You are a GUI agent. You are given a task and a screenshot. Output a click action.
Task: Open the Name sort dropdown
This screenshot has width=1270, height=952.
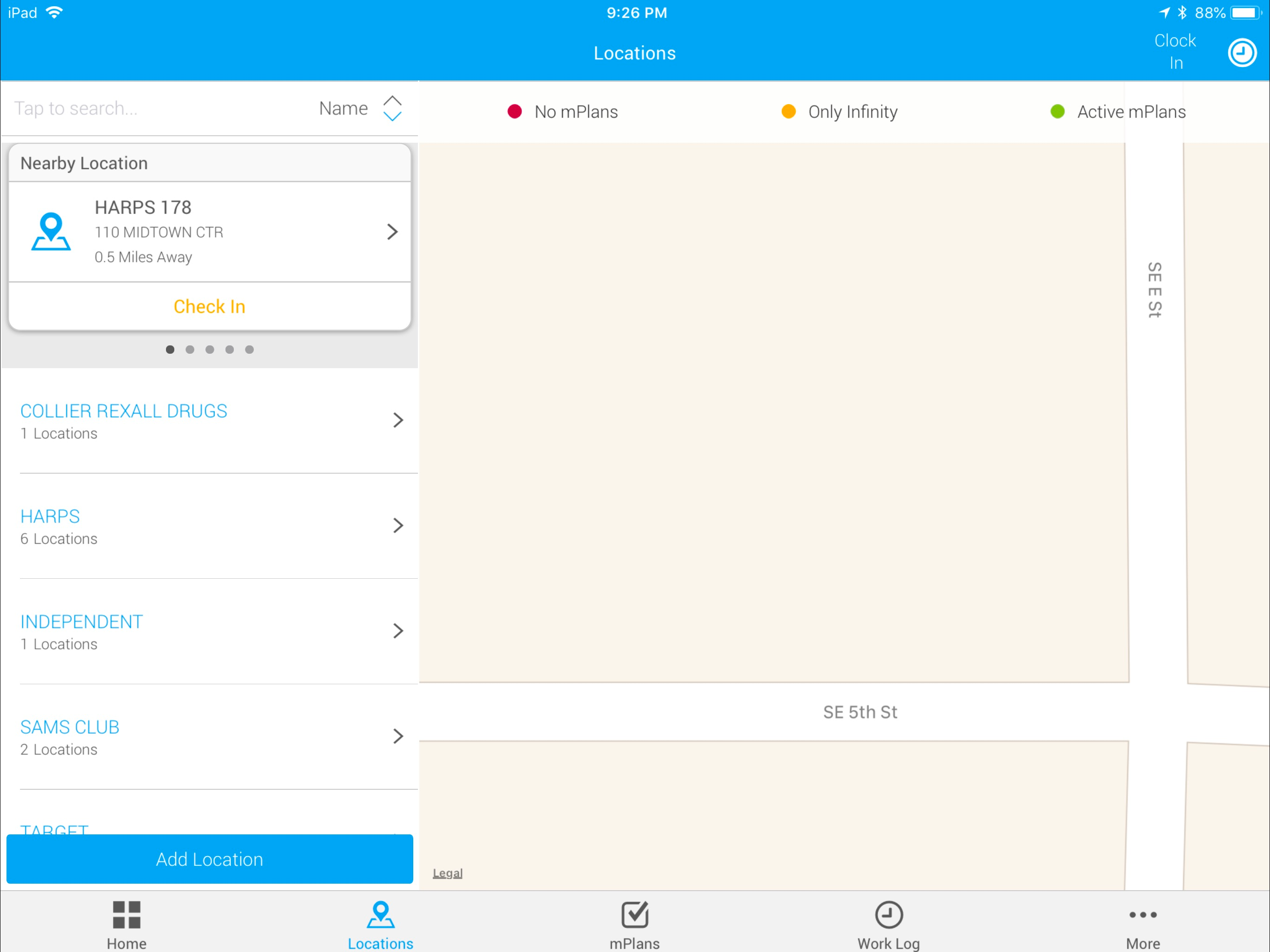tap(344, 108)
